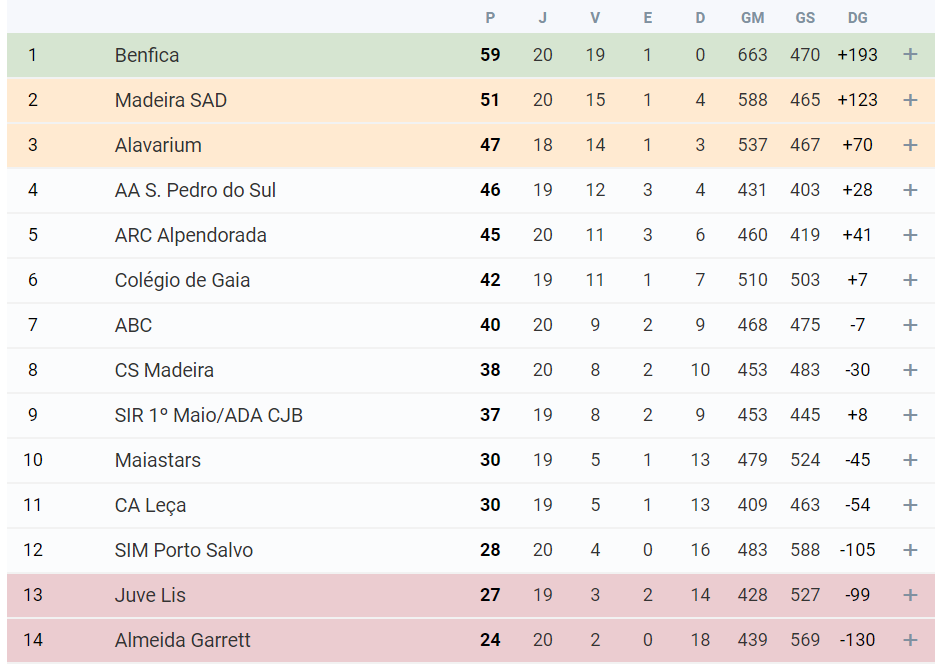Click the GM column header

(x=752, y=18)
